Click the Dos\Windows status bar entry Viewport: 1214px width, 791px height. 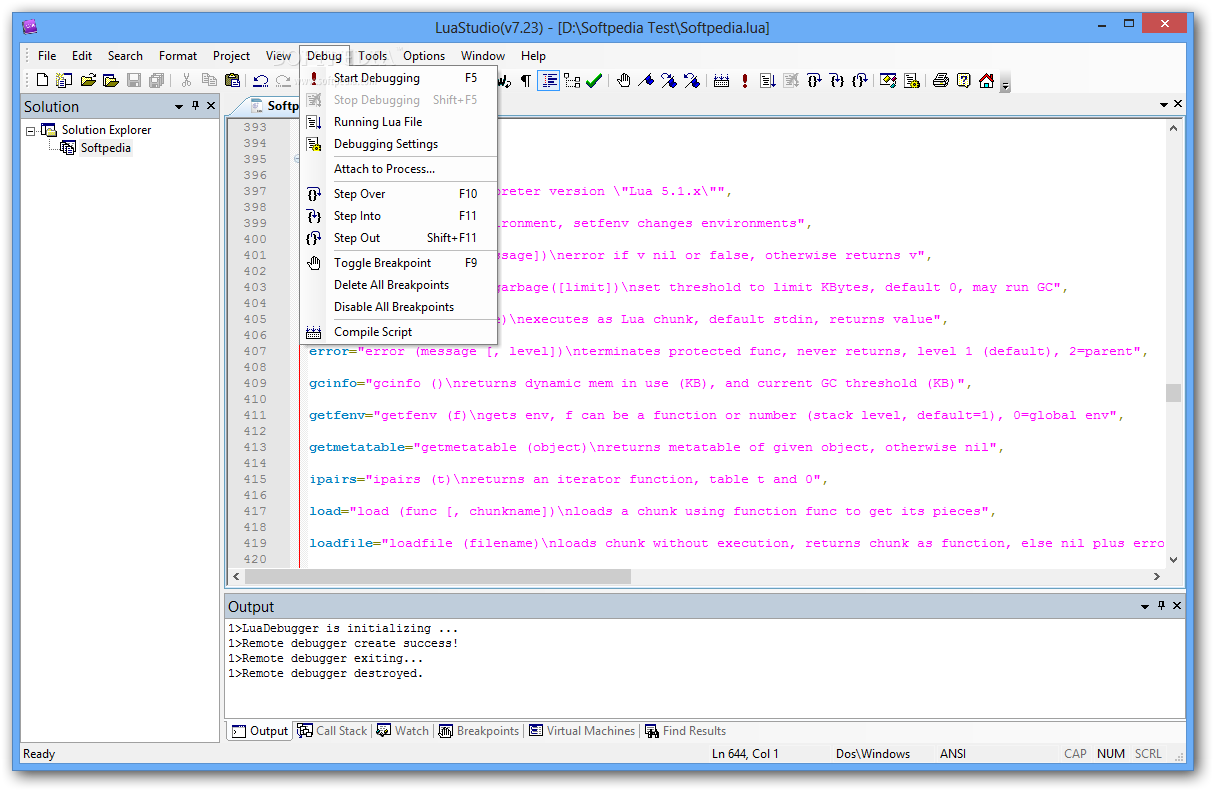coord(873,754)
